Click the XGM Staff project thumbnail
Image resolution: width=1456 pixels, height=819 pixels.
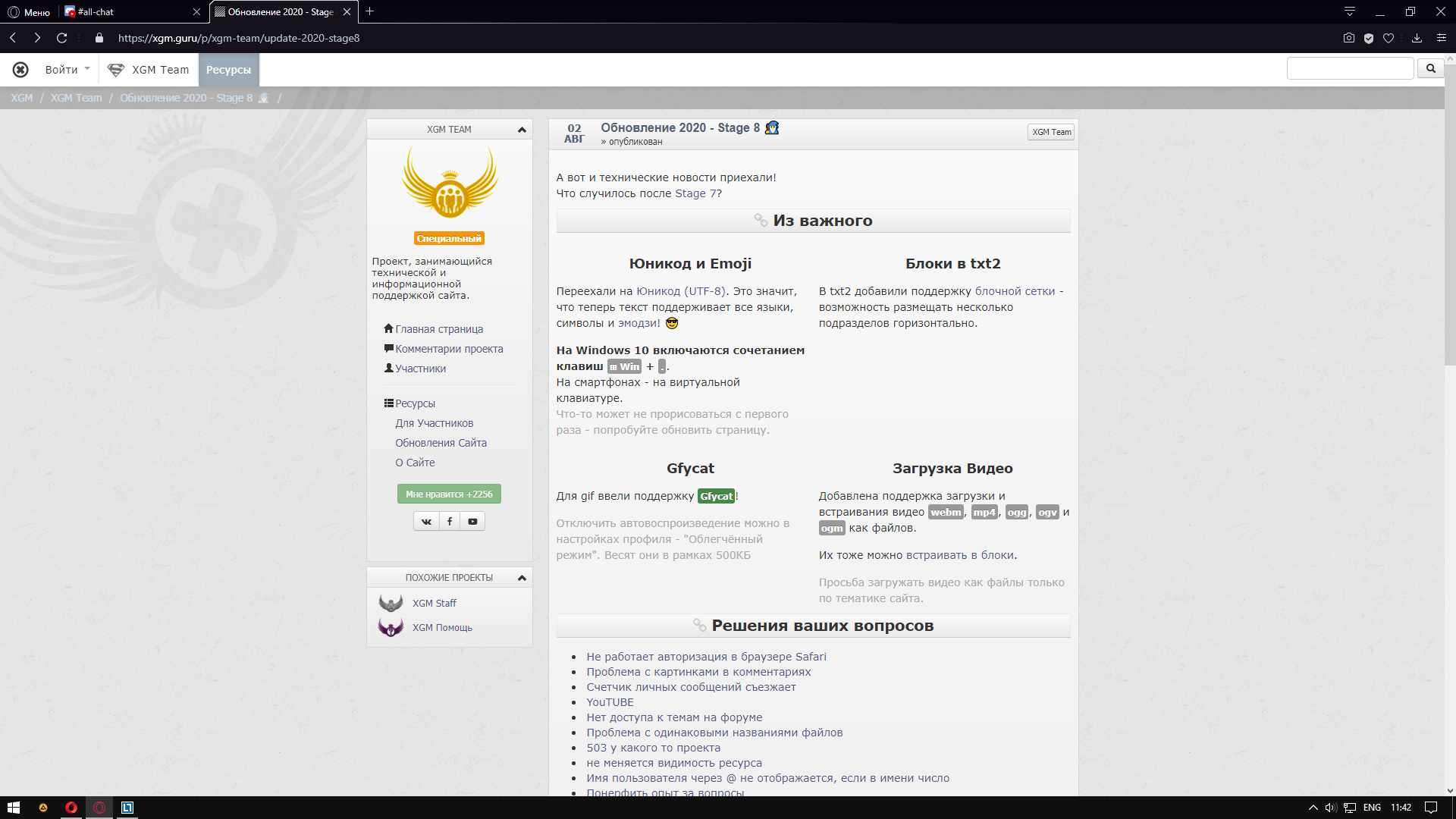pos(391,604)
